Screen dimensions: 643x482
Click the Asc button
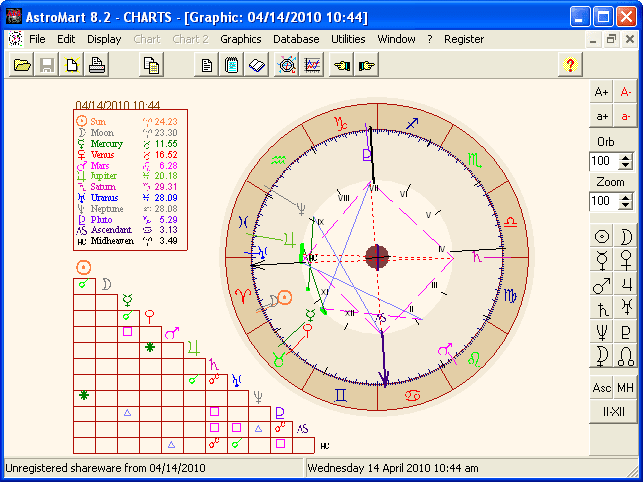(602, 388)
